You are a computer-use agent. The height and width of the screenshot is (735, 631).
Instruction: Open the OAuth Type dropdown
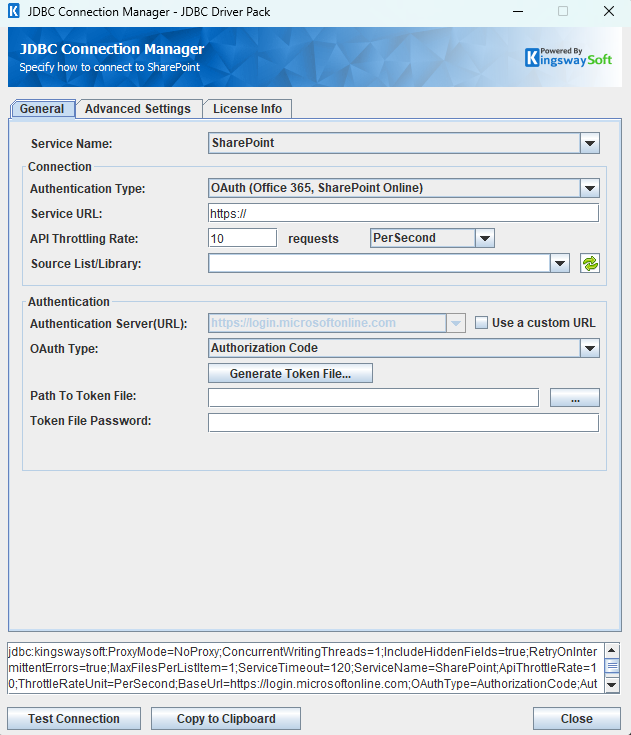click(590, 348)
